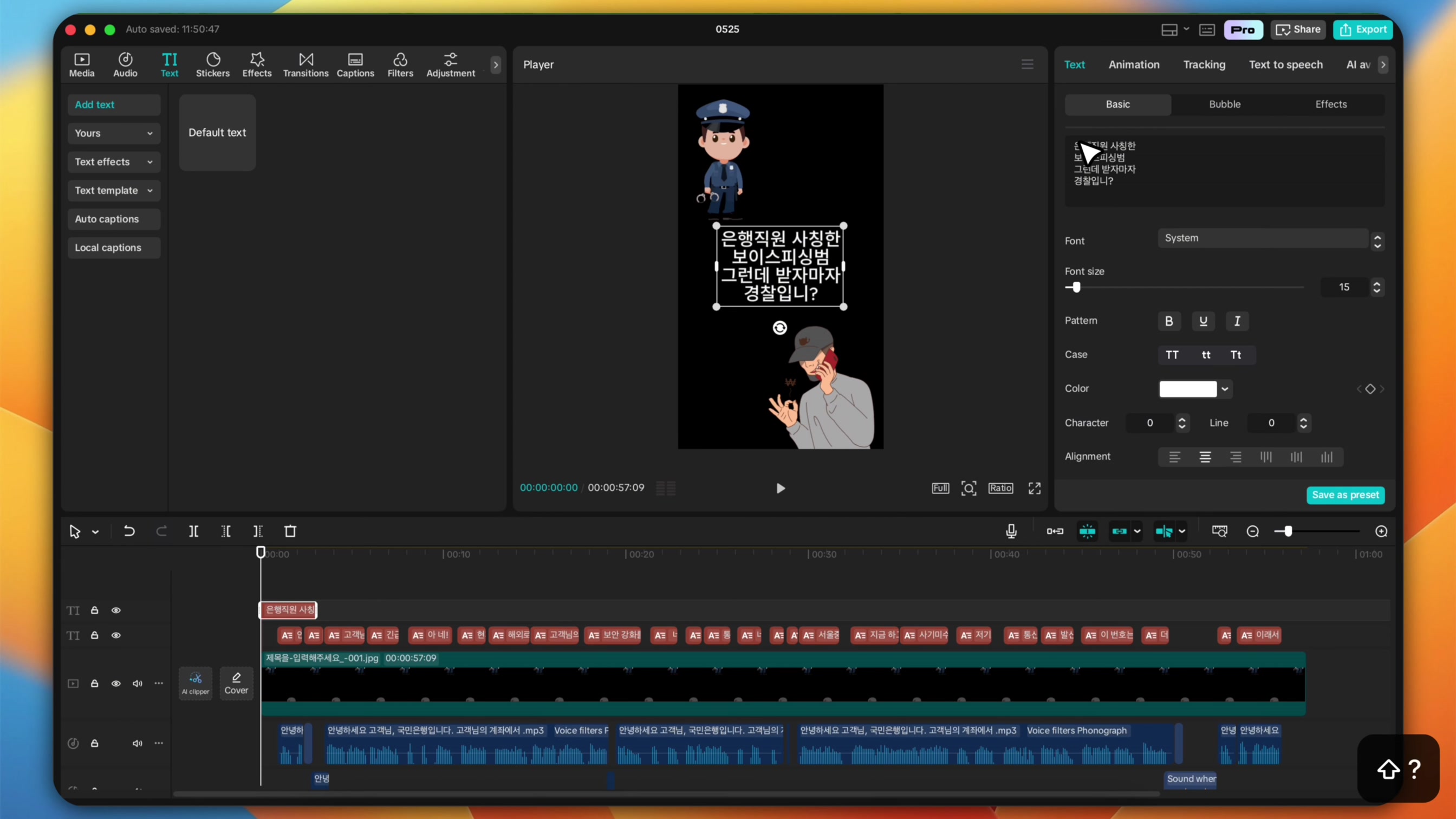Toggle the magnetic snap button

[x=1088, y=531]
